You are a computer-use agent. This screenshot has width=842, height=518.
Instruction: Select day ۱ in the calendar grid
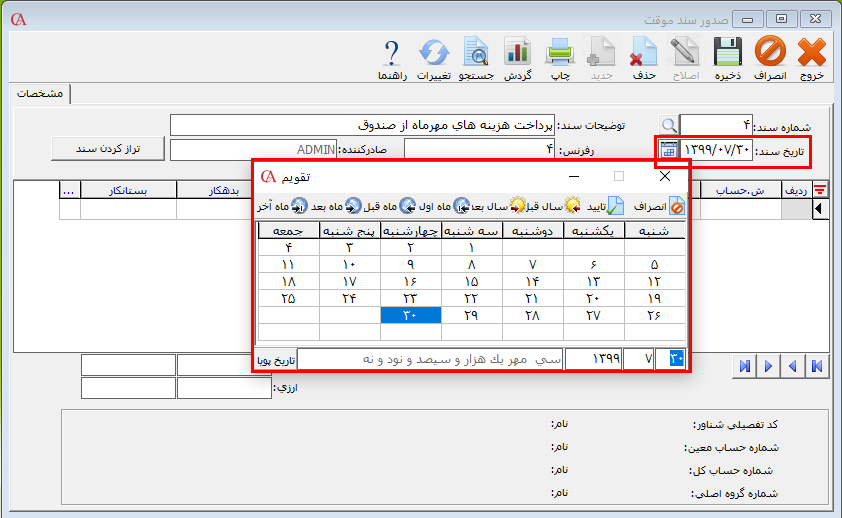471,247
